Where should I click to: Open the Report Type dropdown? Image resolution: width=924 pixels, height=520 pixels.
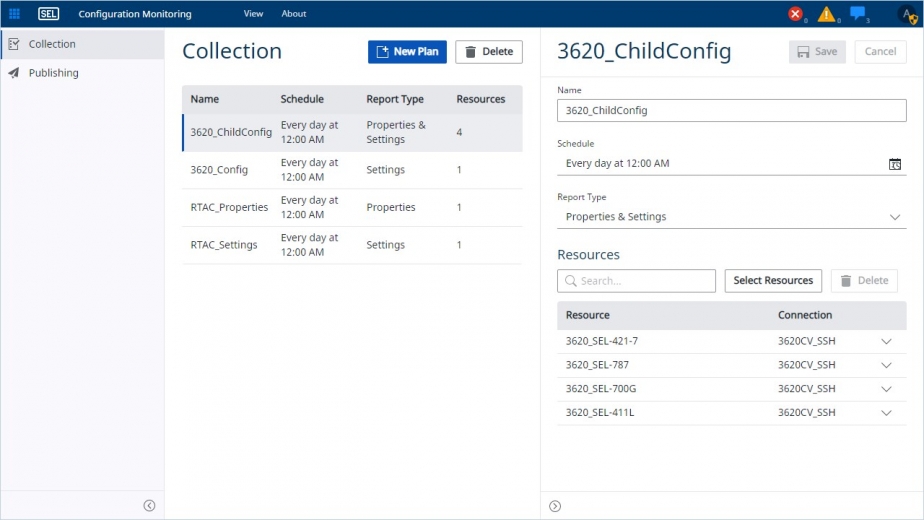(731, 217)
